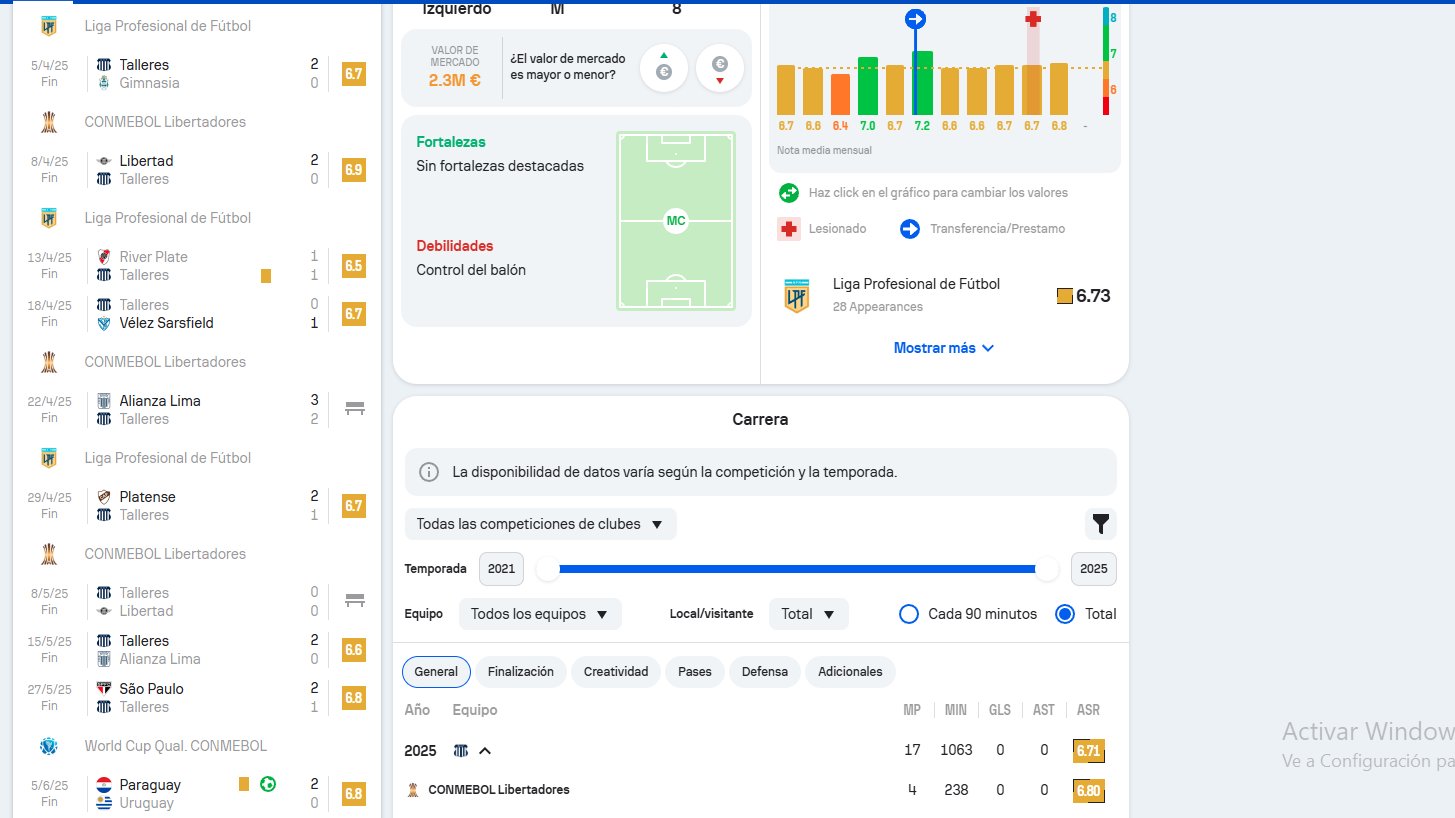
Task: Click the River Plate team crest
Action: 103,257
